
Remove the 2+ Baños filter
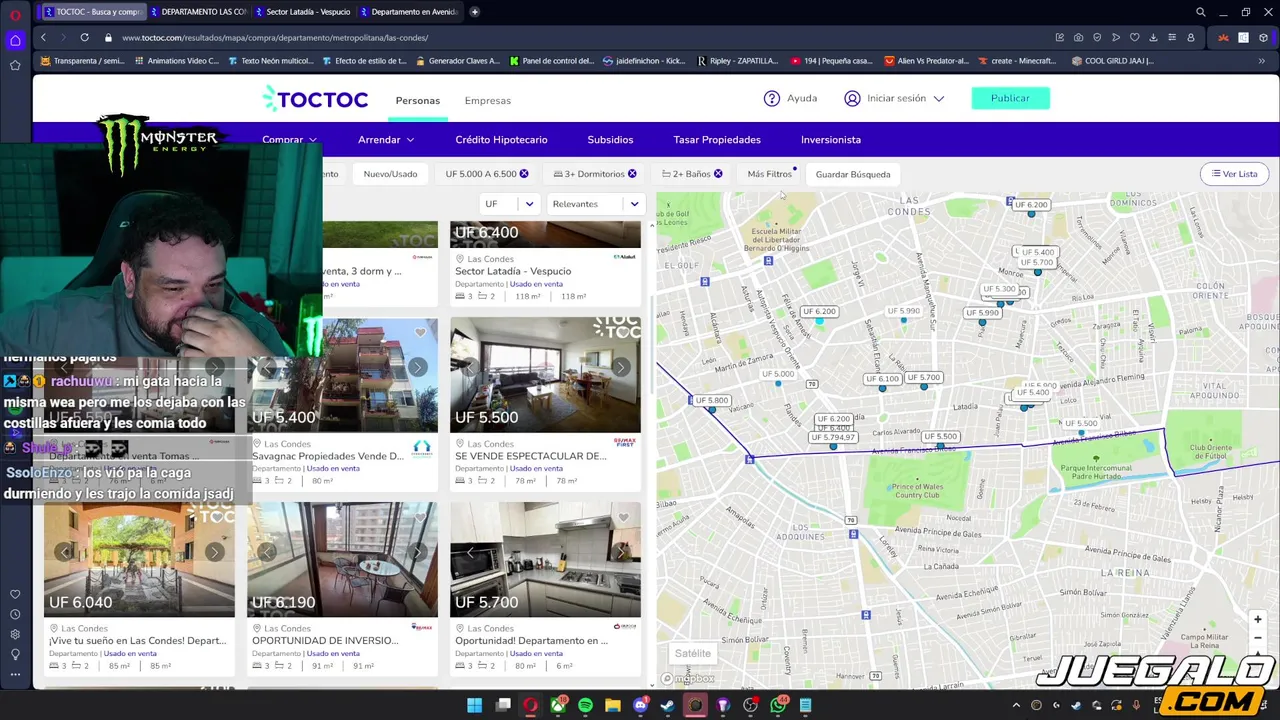[718, 174]
